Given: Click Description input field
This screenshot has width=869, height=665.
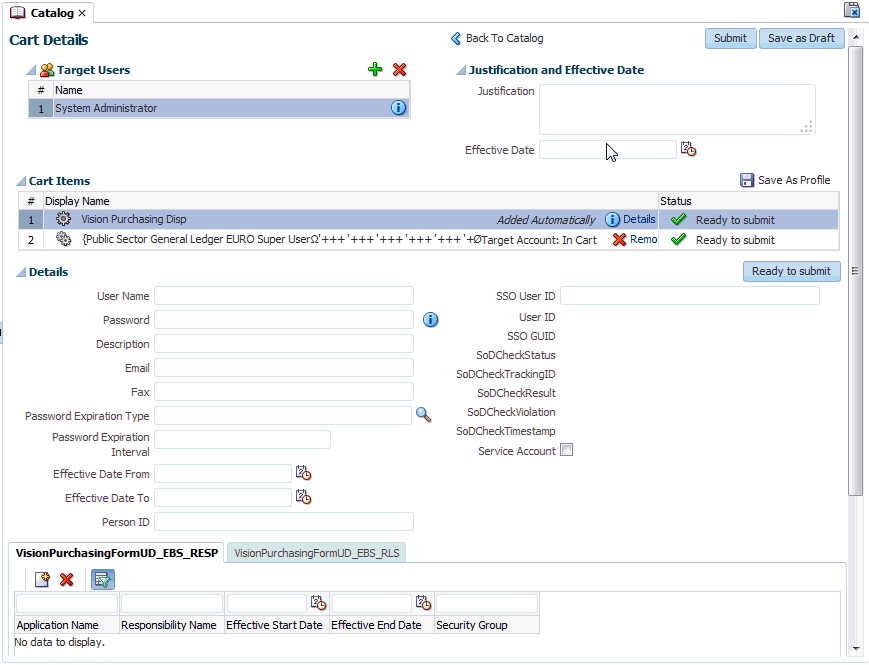Looking at the screenshot, I should point(284,344).
